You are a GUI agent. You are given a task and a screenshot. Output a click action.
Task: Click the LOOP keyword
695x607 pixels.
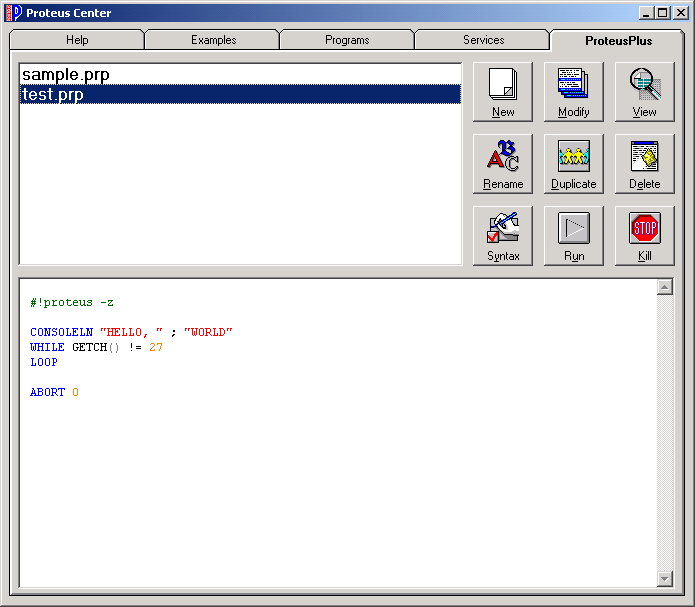pos(44,362)
